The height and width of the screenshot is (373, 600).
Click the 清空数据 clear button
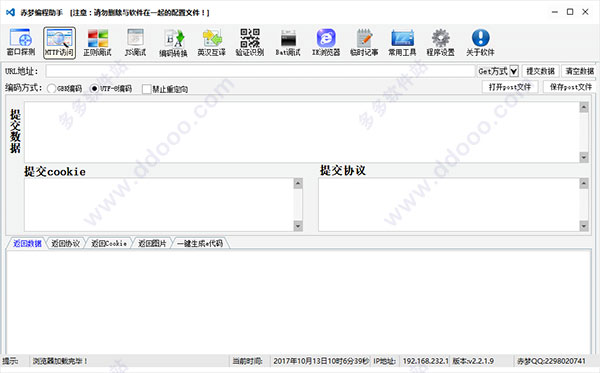pos(580,71)
